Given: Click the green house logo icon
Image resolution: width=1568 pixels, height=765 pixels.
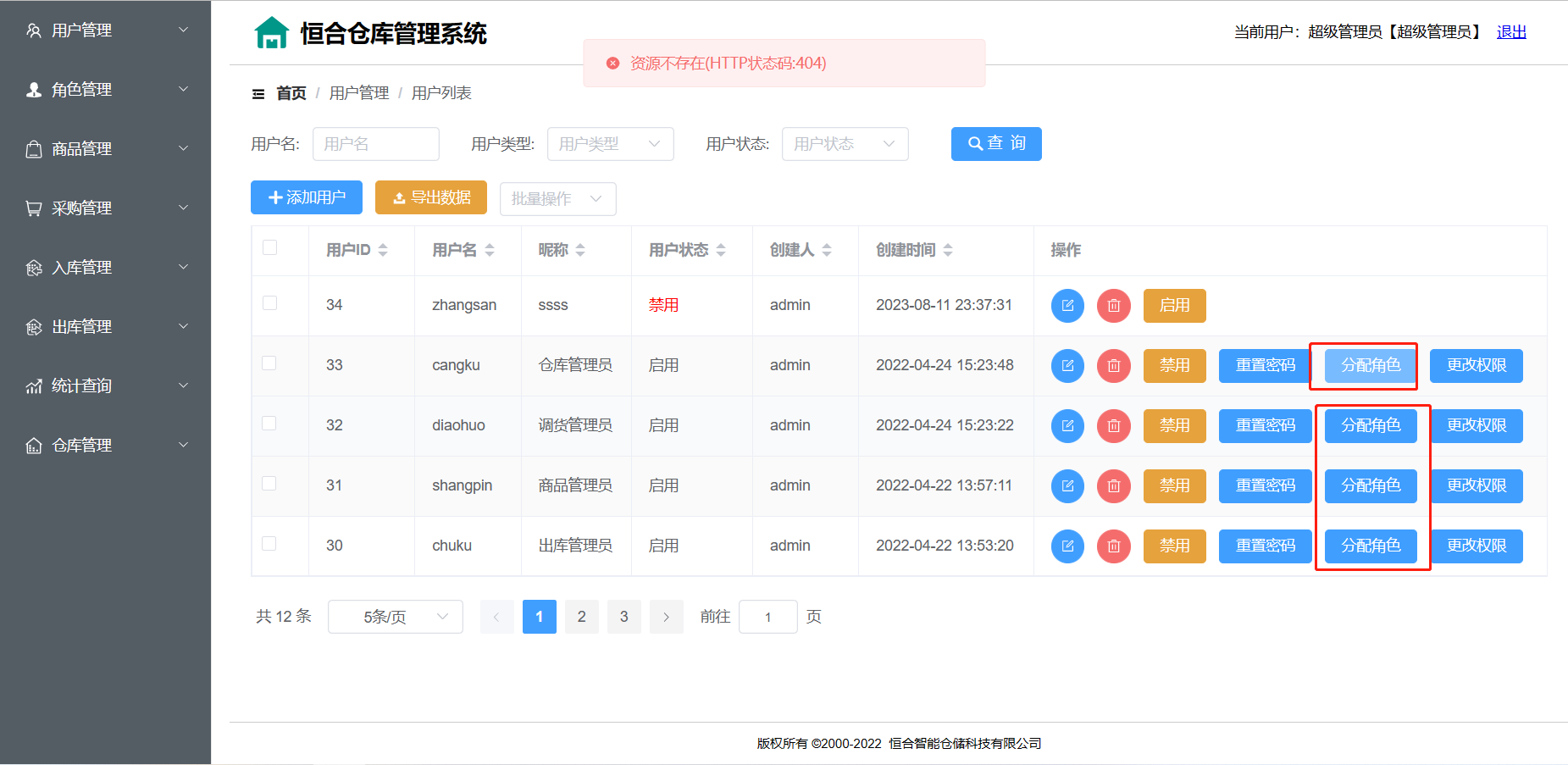Looking at the screenshot, I should [x=272, y=33].
